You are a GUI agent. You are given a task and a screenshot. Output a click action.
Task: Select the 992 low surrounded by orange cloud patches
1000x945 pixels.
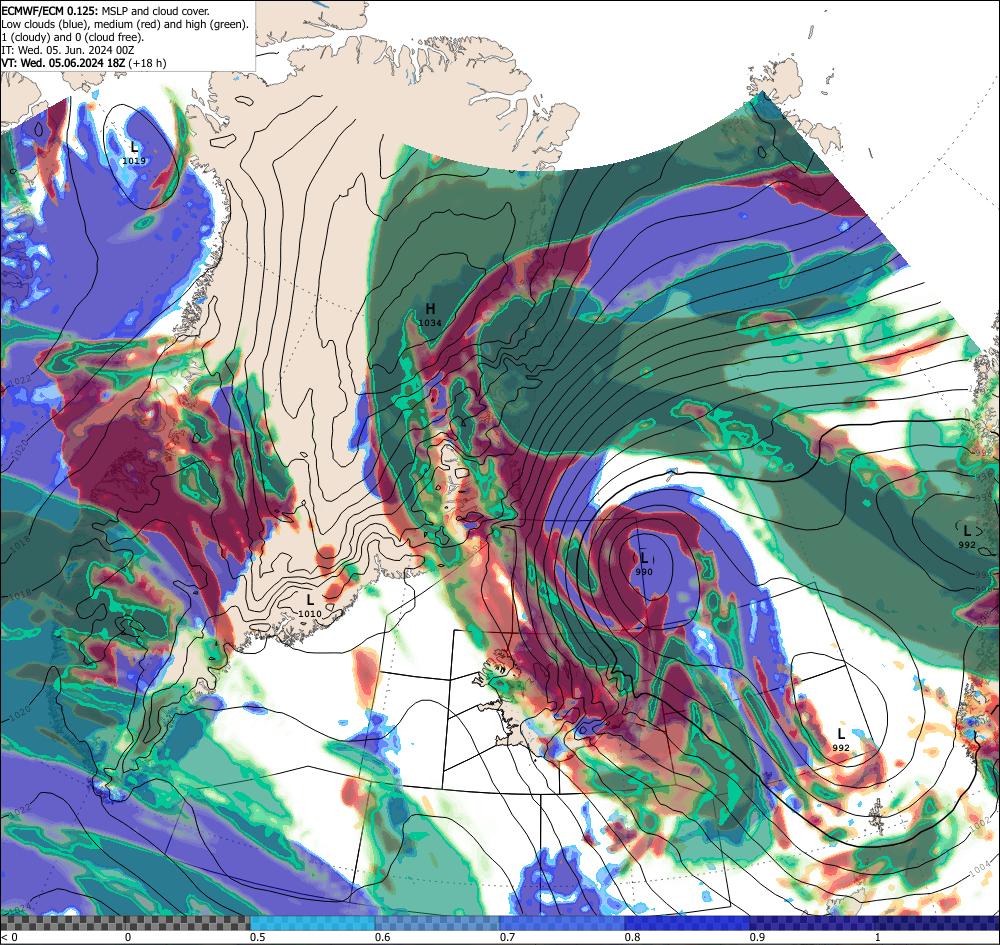tap(841, 740)
